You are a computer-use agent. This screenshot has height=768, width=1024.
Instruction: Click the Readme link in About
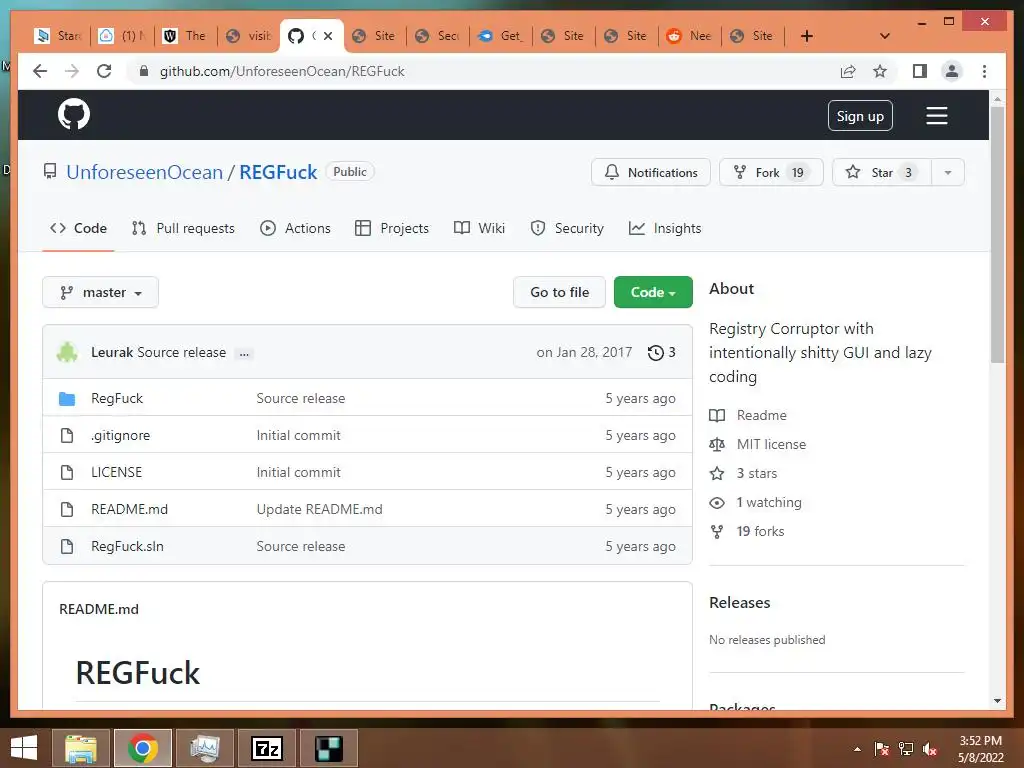coord(761,415)
